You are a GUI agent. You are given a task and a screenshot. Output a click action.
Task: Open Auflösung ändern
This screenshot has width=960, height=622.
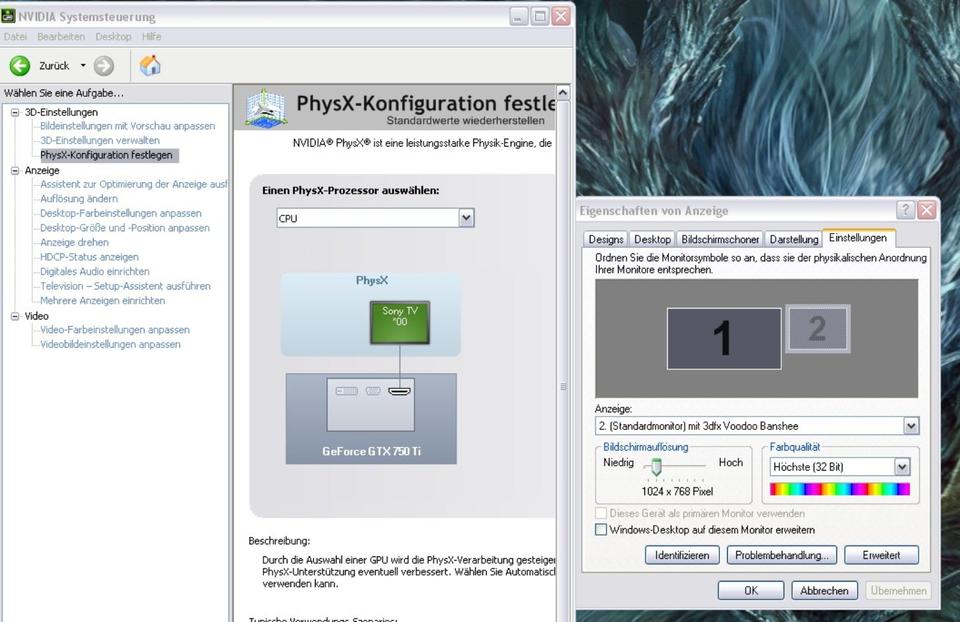(79, 199)
